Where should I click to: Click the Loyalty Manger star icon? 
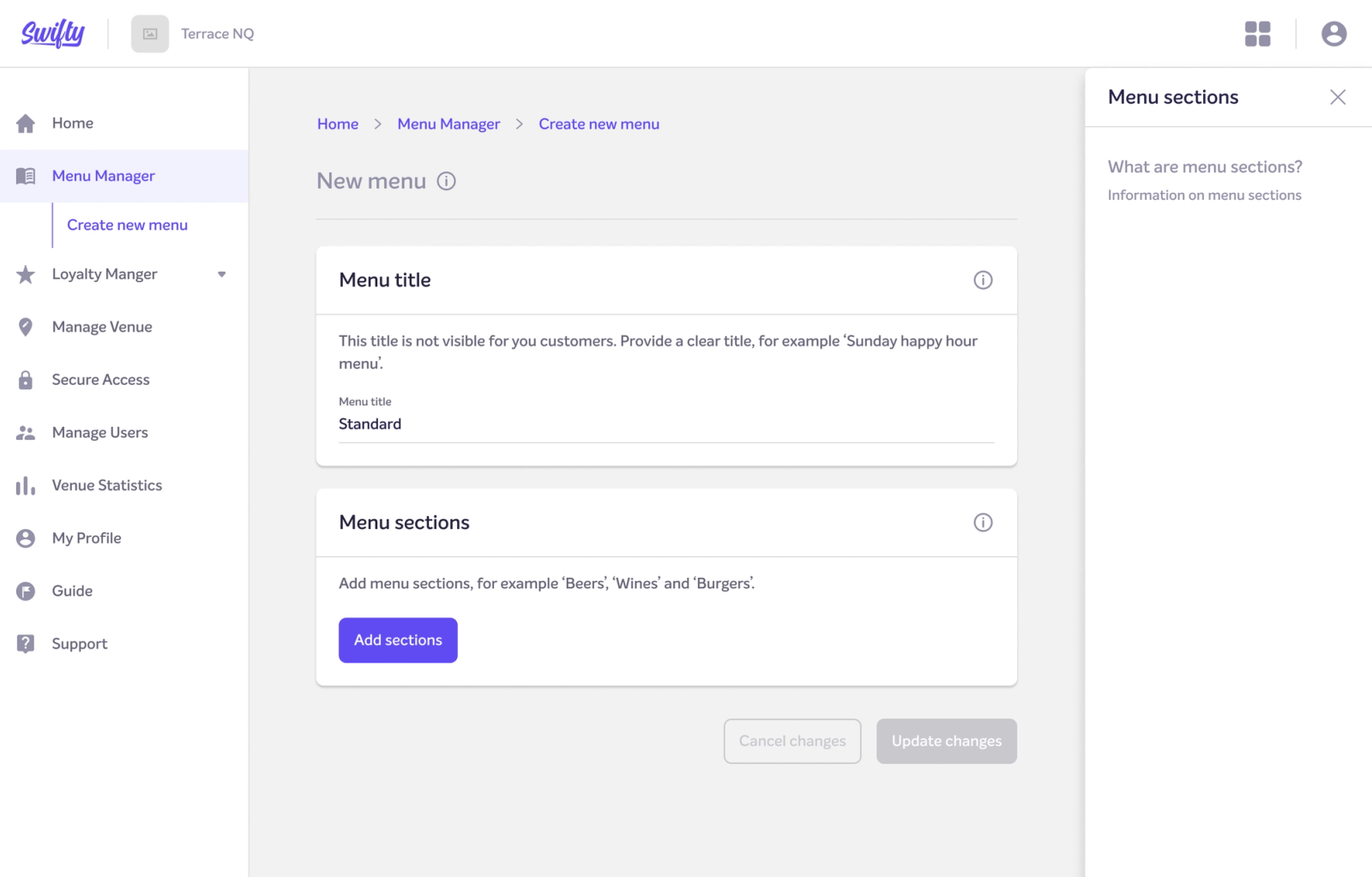(x=26, y=274)
